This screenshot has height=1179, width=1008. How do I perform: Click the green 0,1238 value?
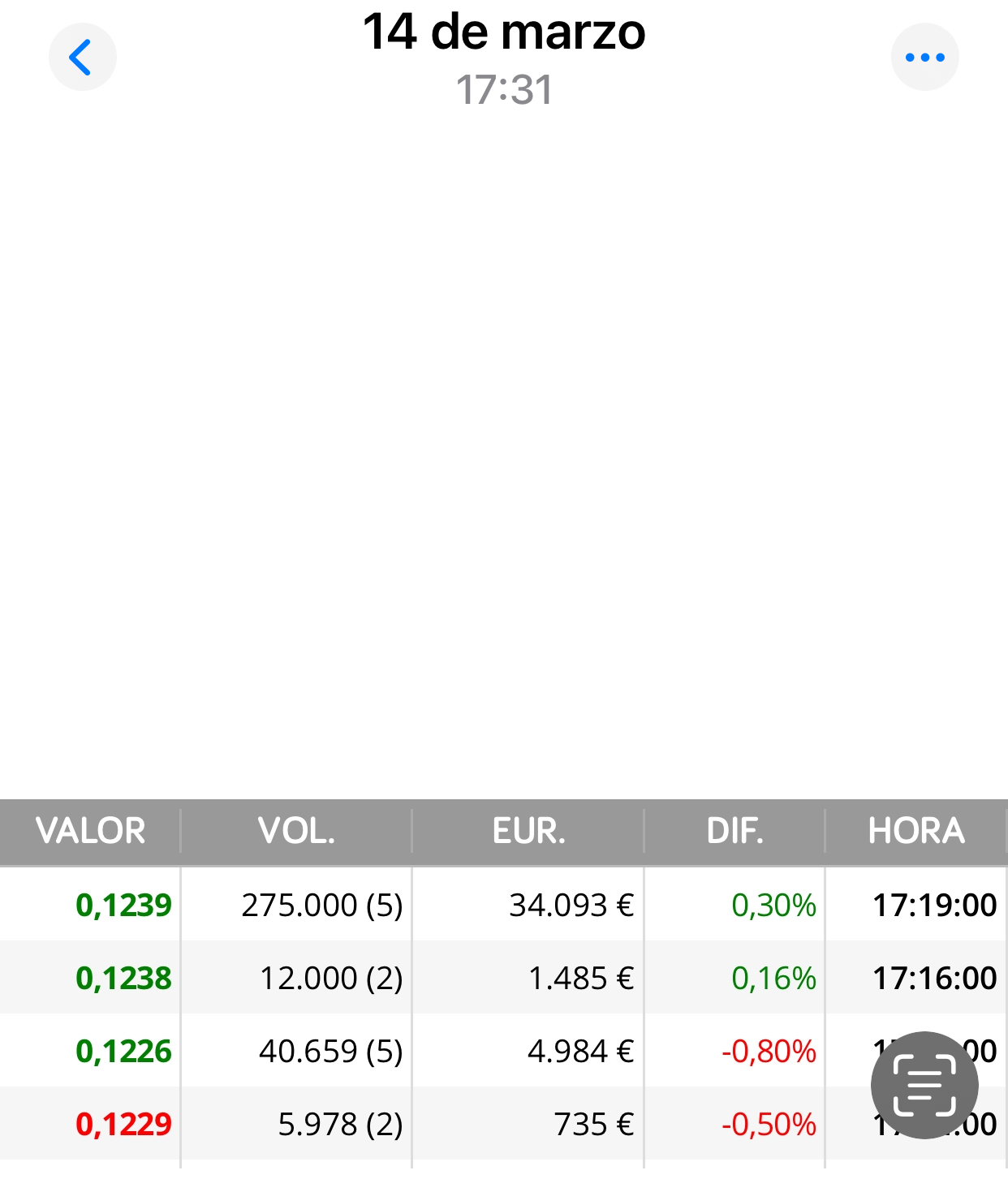(123, 979)
